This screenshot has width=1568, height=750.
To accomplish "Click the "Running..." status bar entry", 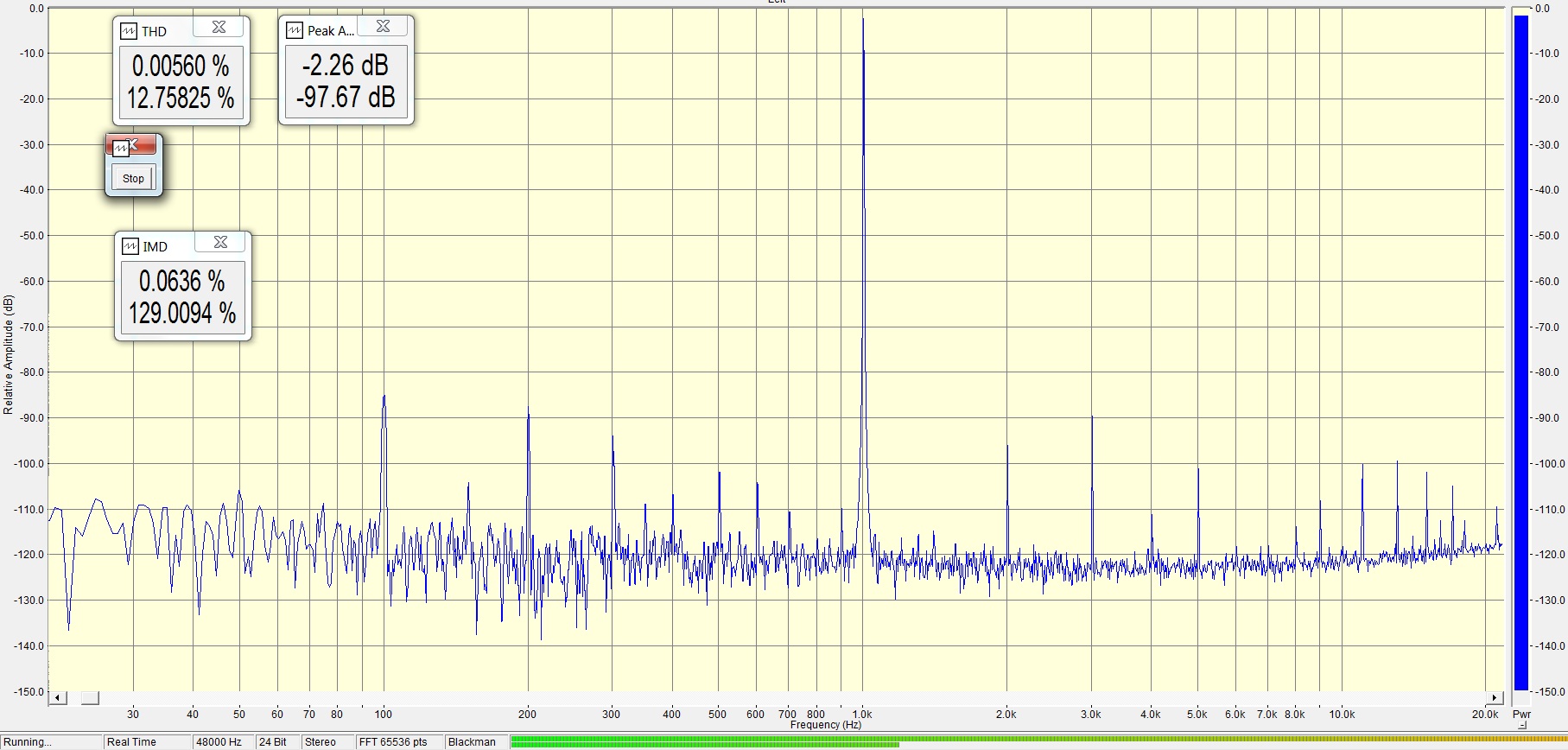I will coord(51,741).
